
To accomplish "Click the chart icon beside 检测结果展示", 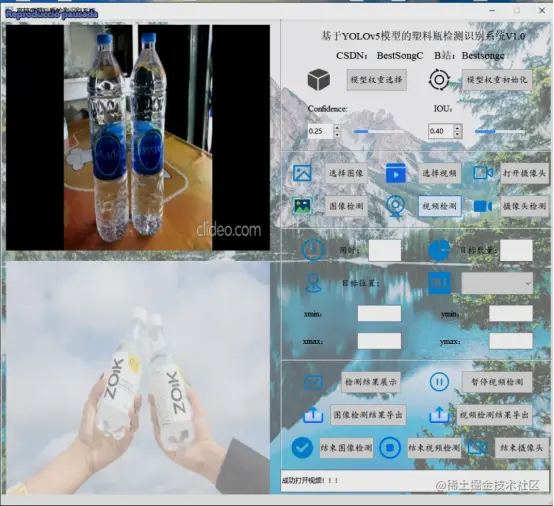I will pyautogui.click(x=313, y=382).
